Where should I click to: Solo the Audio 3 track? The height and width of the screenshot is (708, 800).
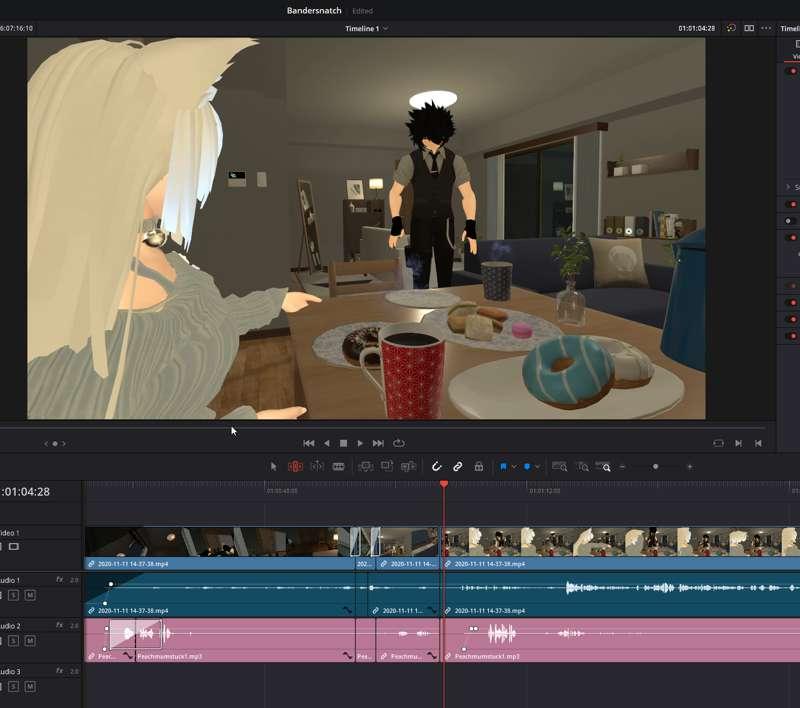(14, 687)
